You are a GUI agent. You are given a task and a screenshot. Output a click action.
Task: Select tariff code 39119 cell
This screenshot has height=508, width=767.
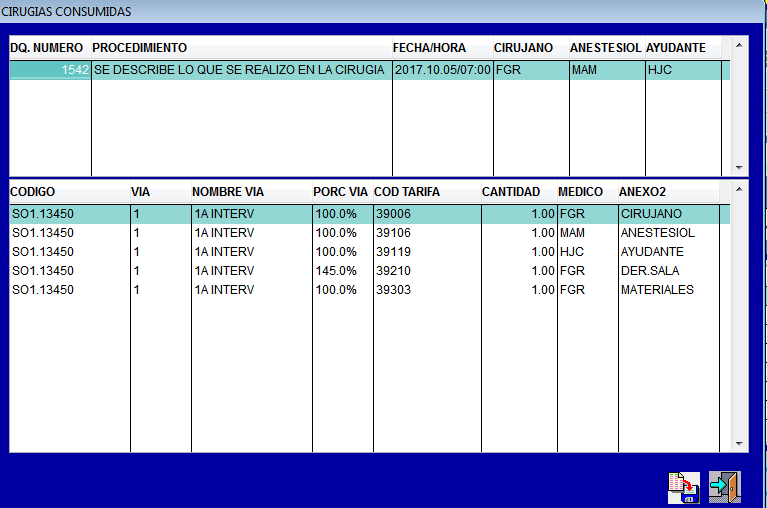point(427,252)
